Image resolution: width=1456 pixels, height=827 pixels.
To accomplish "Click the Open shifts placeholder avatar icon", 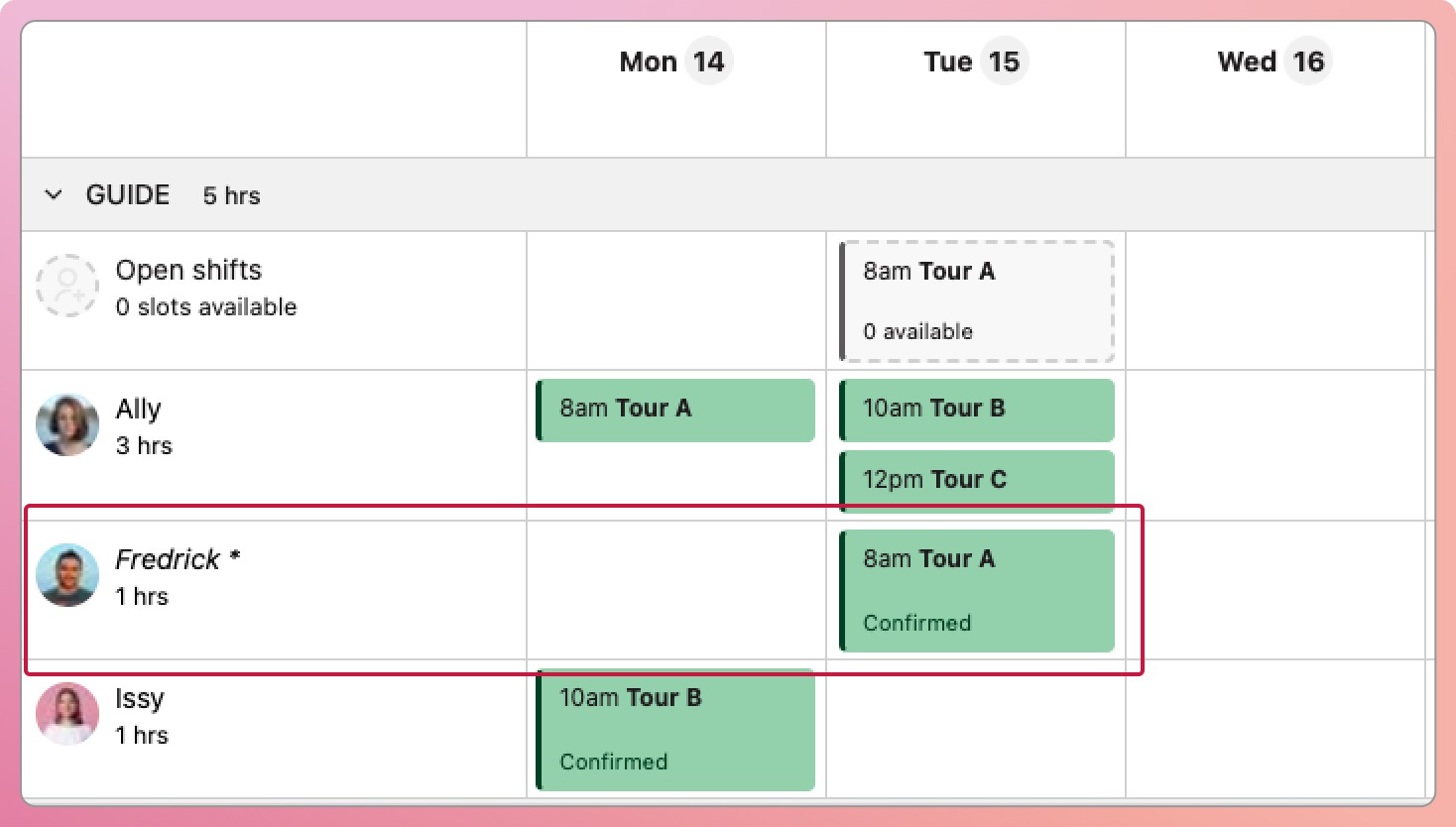I will 66,287.
